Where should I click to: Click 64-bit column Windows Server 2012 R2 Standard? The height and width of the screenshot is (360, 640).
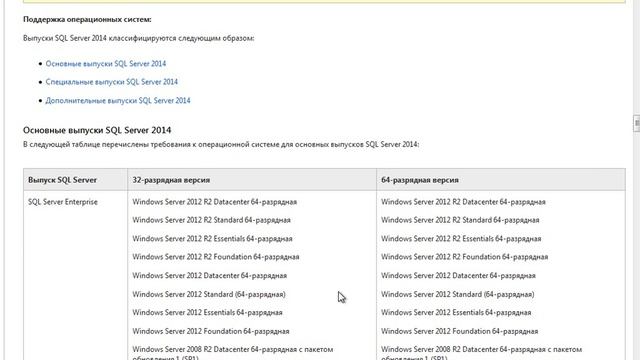coord(460,220)
